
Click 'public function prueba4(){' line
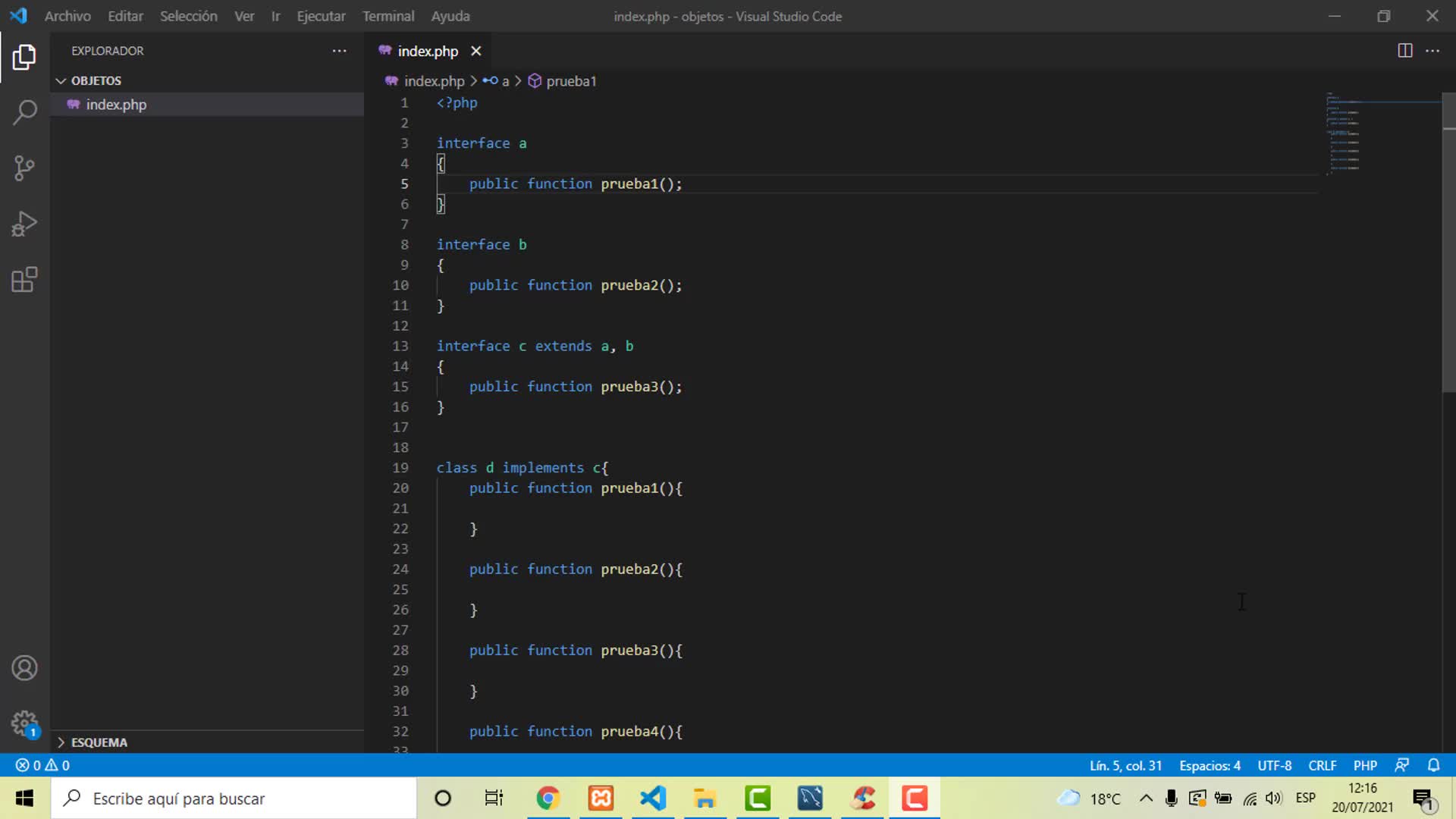576,732
